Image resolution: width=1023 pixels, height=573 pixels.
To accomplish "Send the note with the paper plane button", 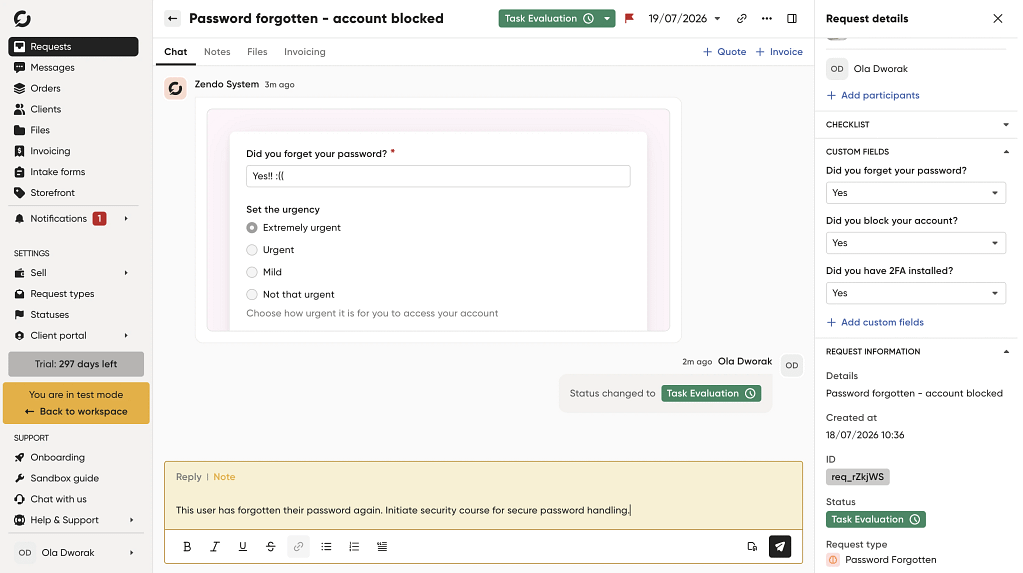I will pyautogui.click(x=780, y=546).
